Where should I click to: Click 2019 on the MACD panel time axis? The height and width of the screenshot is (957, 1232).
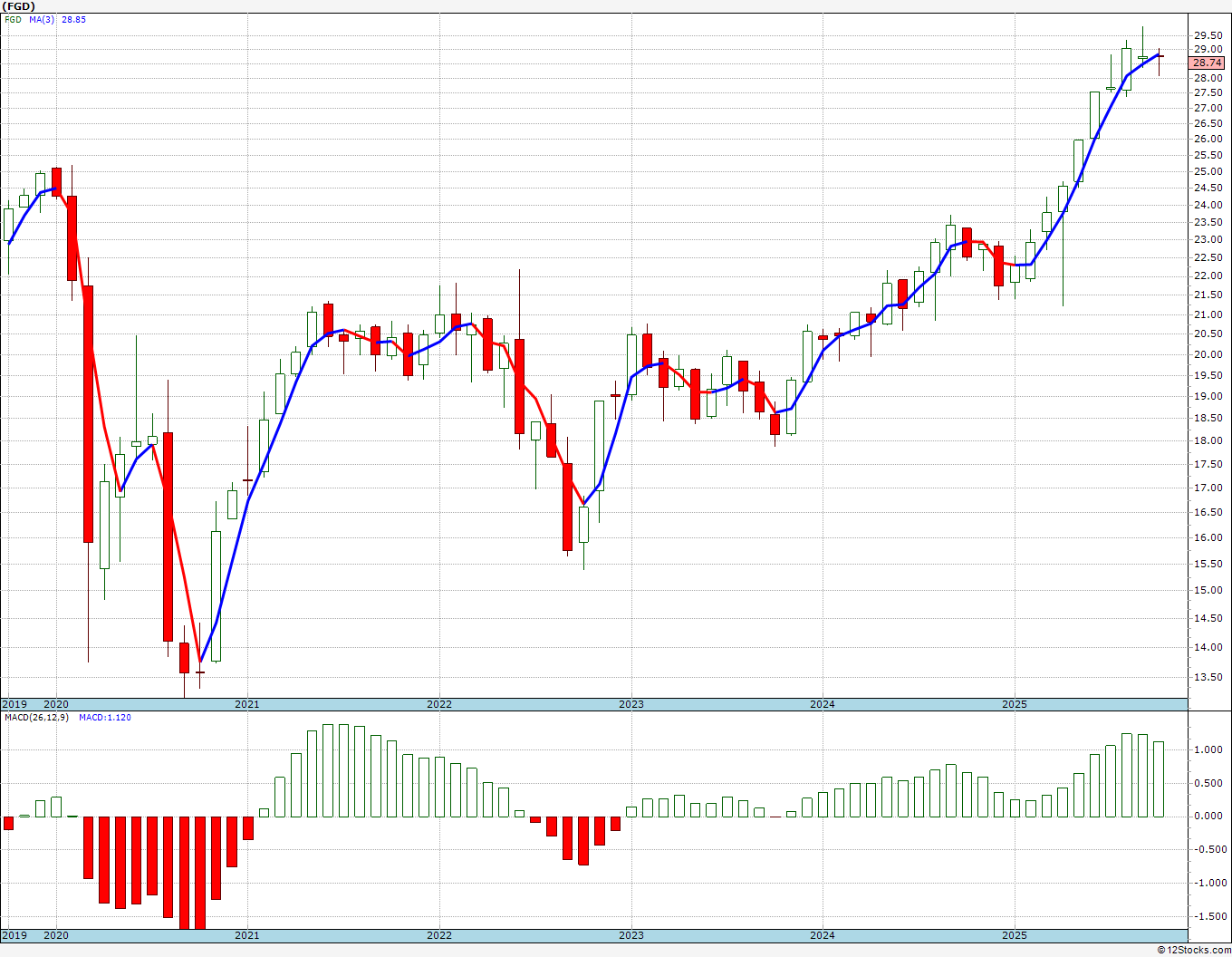pos(14,935)
